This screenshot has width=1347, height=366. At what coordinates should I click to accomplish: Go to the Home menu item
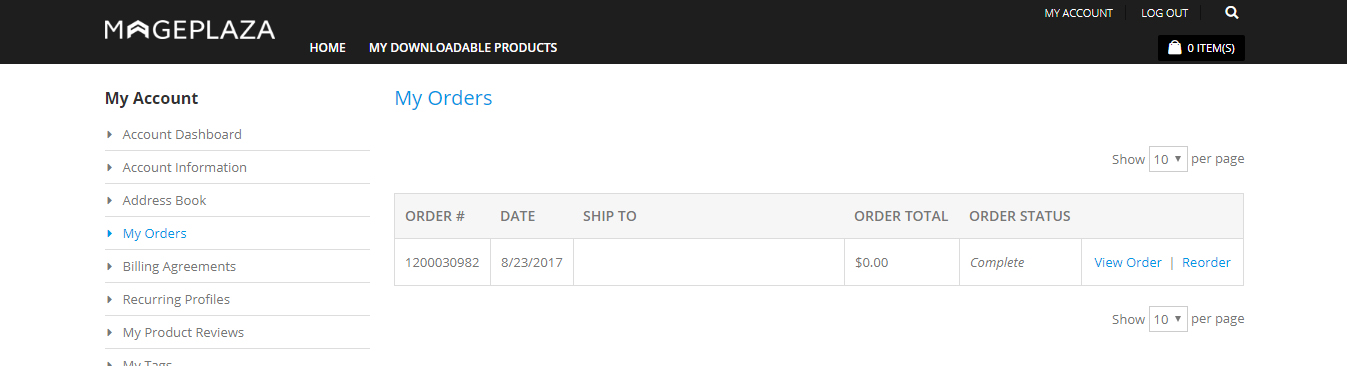[328, 47]
